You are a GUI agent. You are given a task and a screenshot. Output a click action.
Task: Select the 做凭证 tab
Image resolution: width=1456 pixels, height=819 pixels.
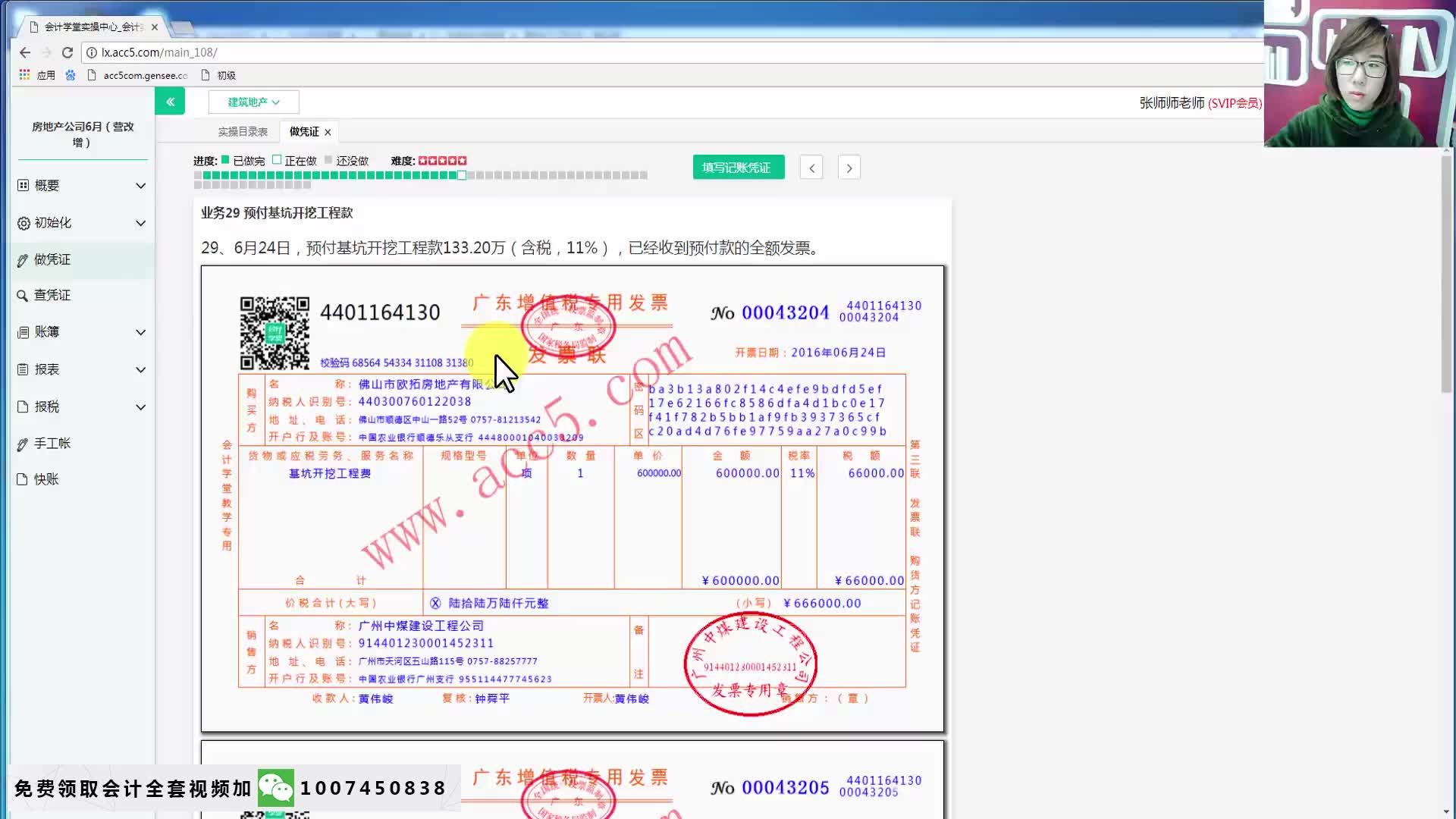click(x=303, y=130)
